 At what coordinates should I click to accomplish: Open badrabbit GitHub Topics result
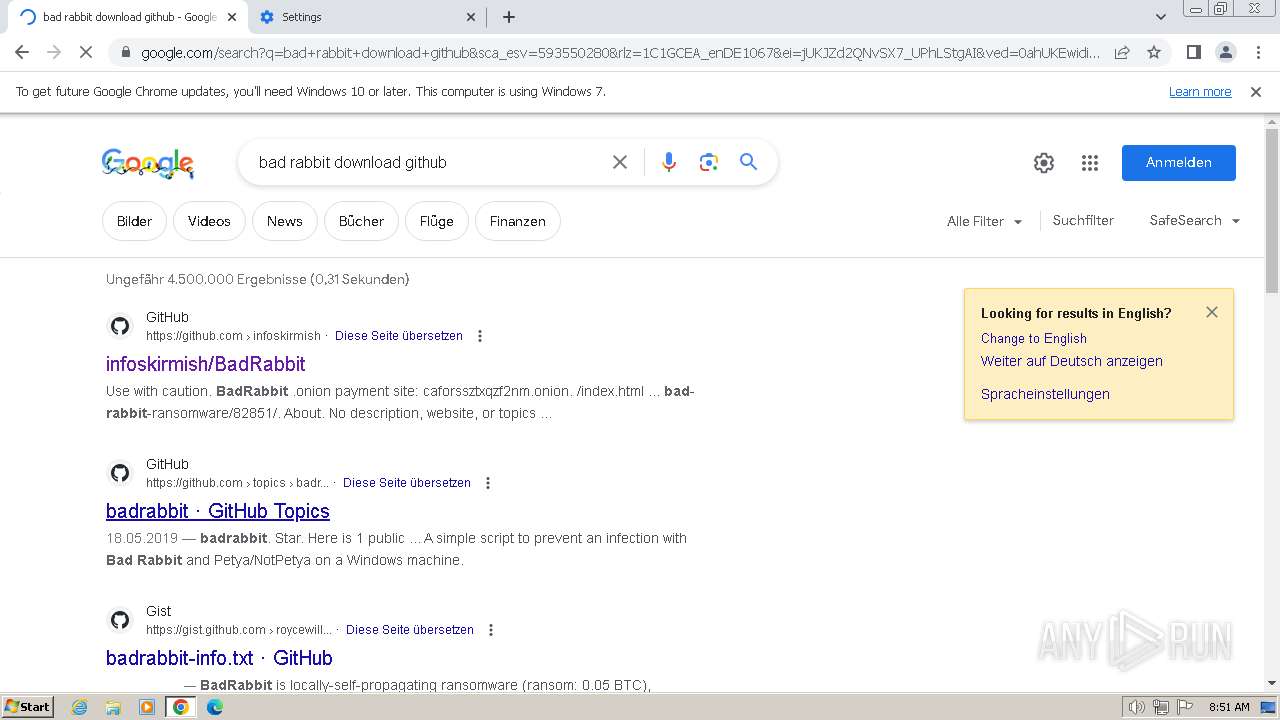tap(218, 511)
